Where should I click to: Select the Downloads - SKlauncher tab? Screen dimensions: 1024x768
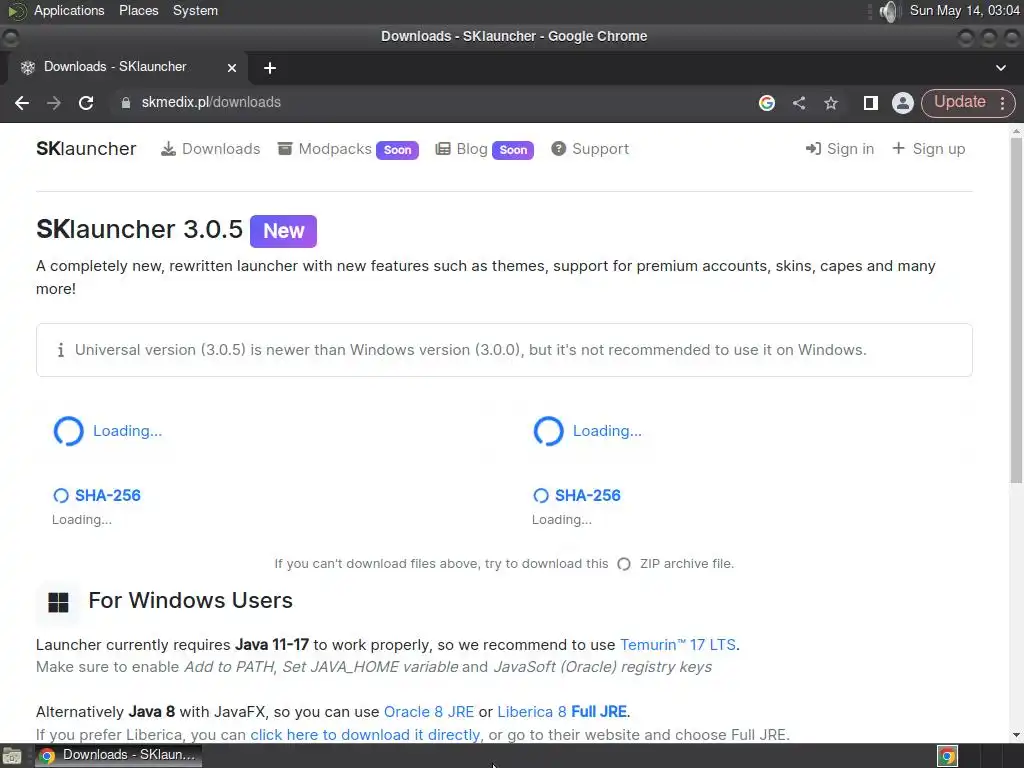click(128, 67)
